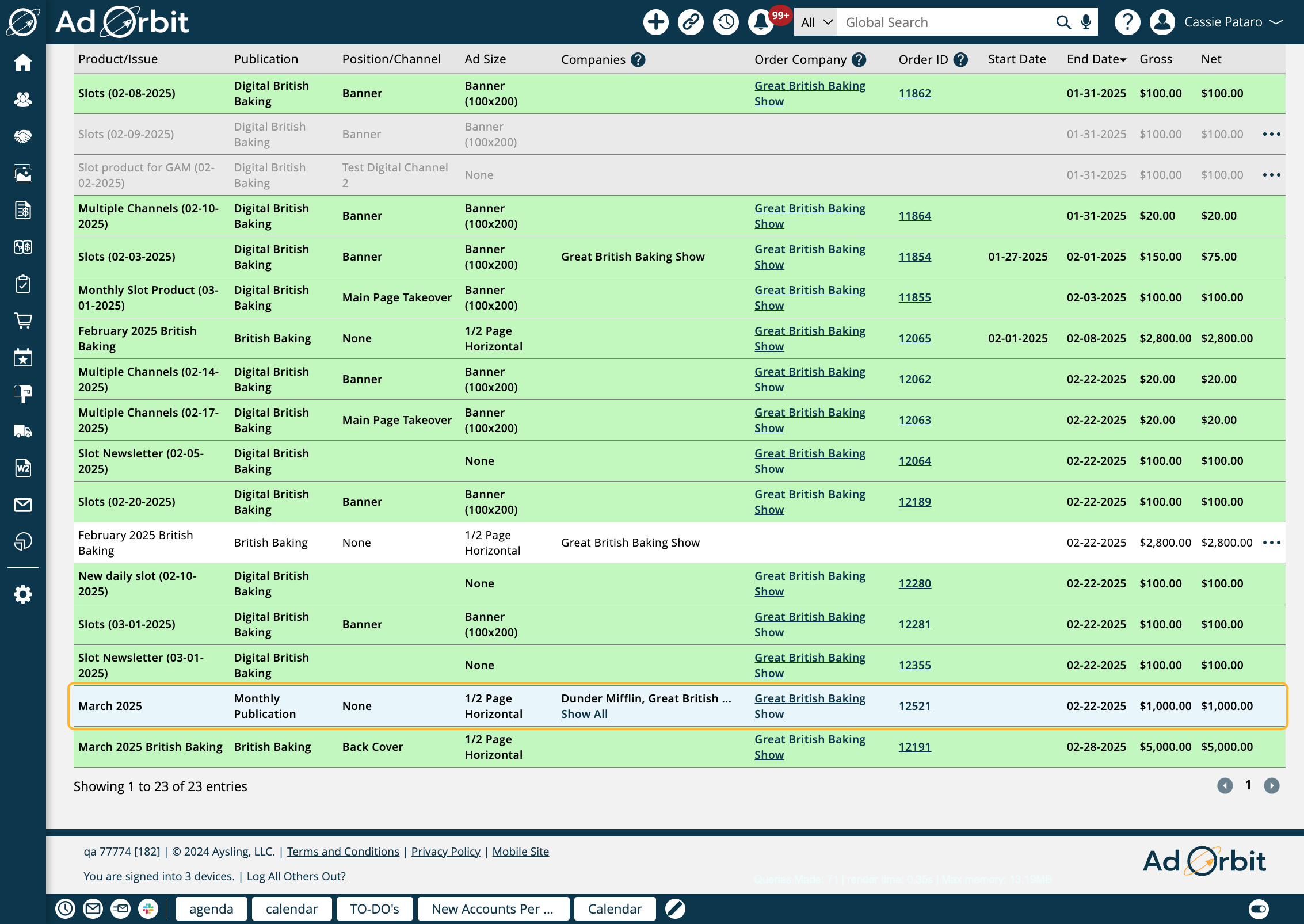Go to next page arrow
Viewport: 1304px width, 924px height.
click(x=1271, y=785)
